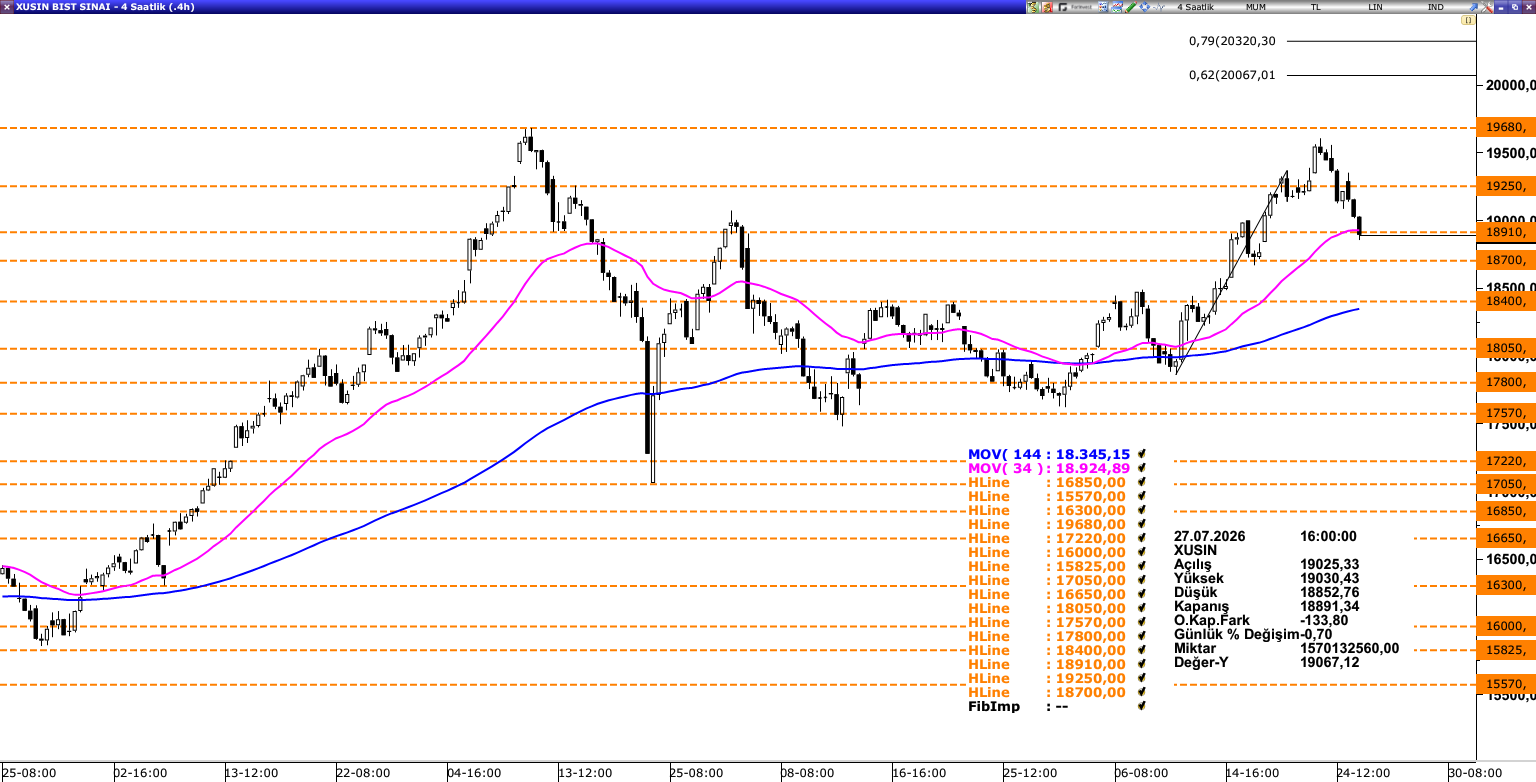Open the LIN scale selector
Image resolution: width=1536 pixels, height=782 pixels.
(1375, 7)
